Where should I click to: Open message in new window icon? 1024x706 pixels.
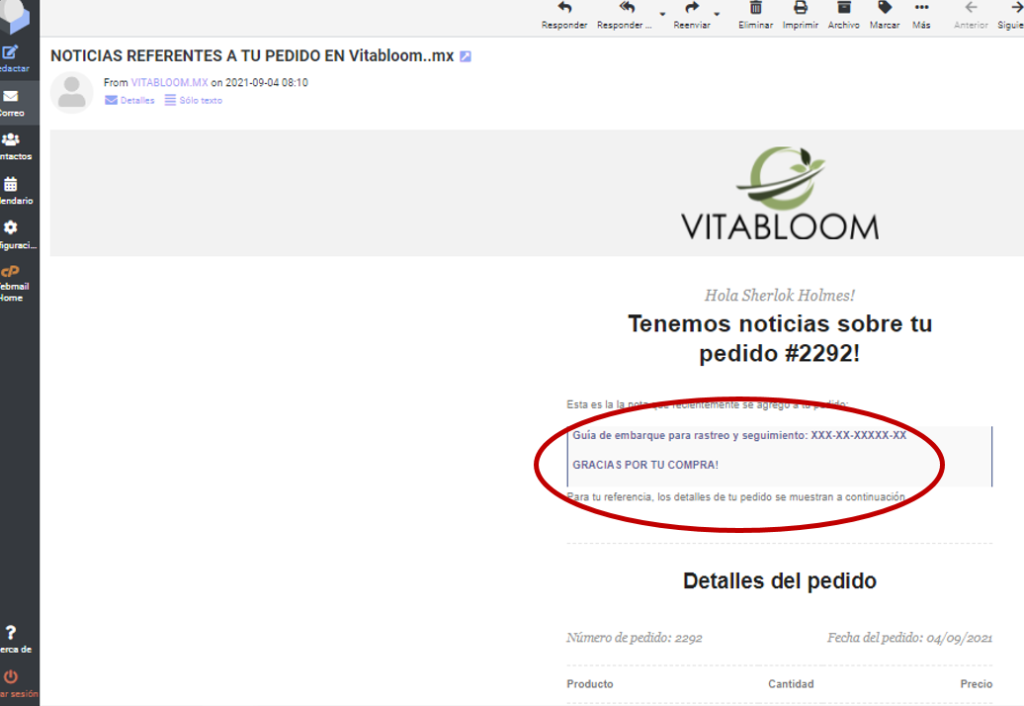pos(466,57)
